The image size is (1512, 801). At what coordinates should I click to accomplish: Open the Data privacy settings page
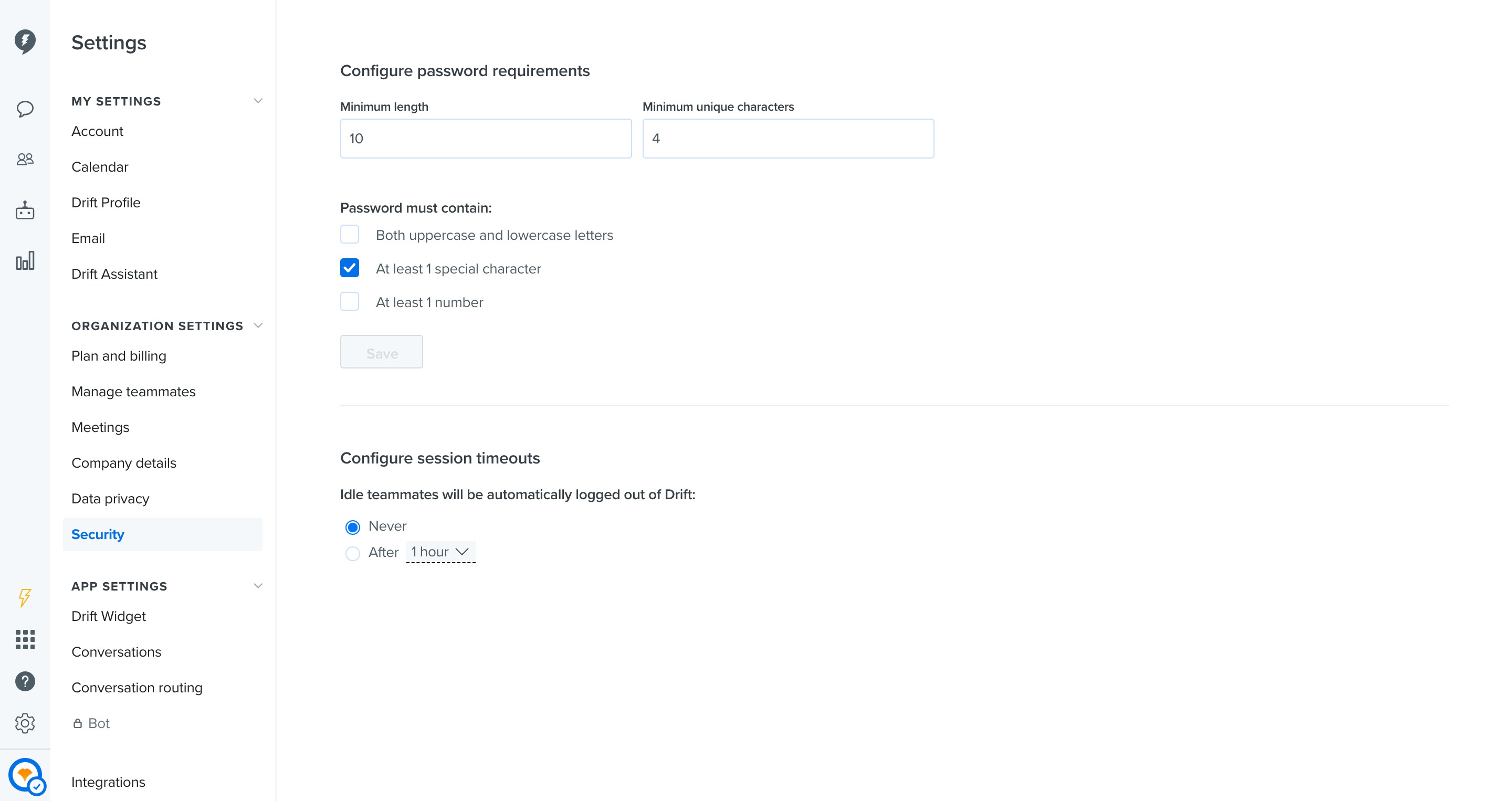click(x=110, y=499)
